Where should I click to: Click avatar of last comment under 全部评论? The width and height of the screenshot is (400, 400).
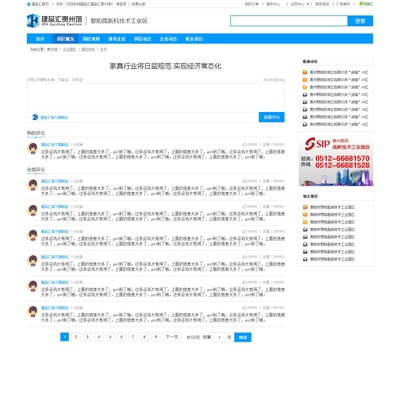coord(33,312)
